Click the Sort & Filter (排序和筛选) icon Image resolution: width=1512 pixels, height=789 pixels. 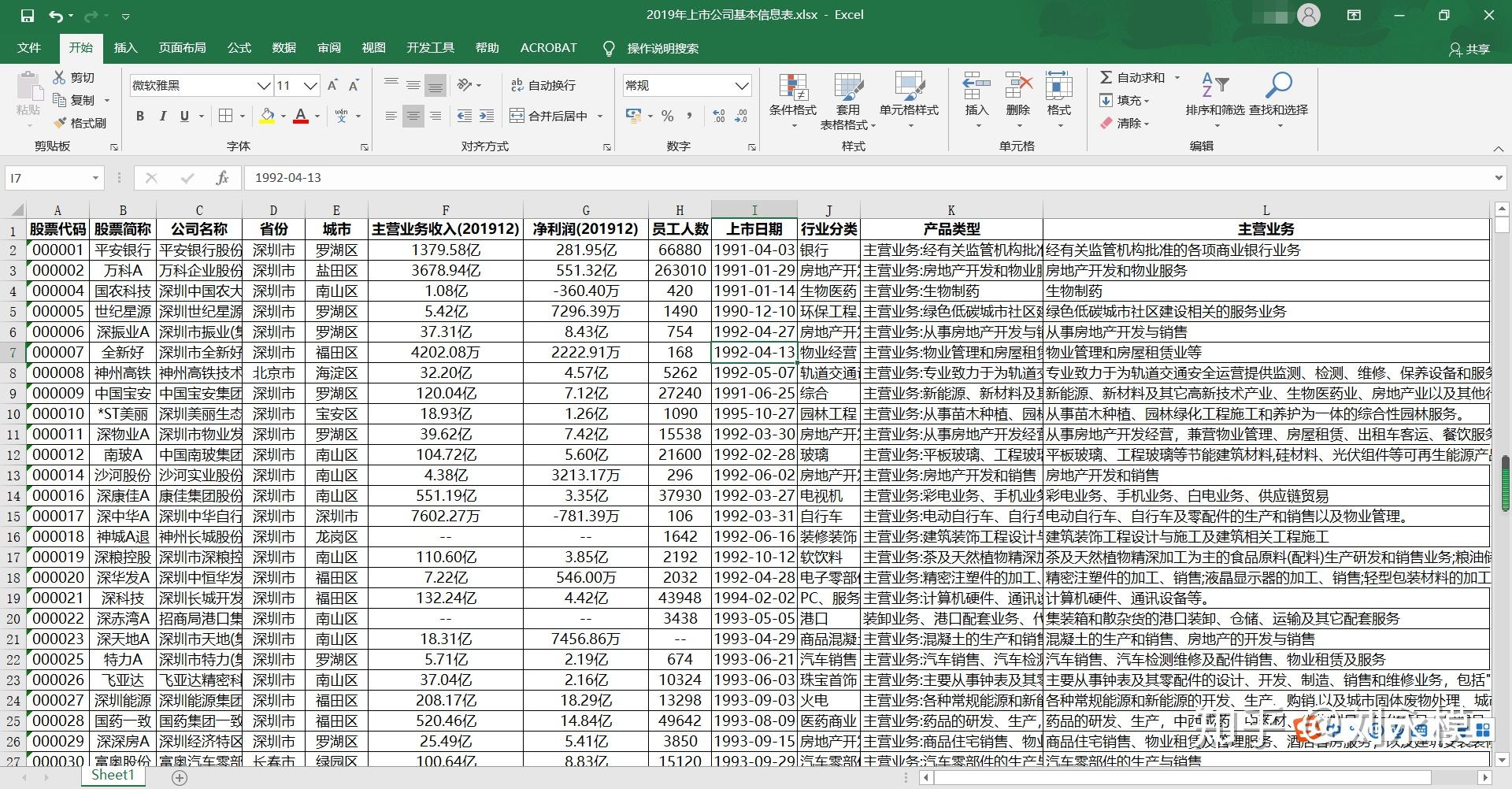pos(1215,85)
